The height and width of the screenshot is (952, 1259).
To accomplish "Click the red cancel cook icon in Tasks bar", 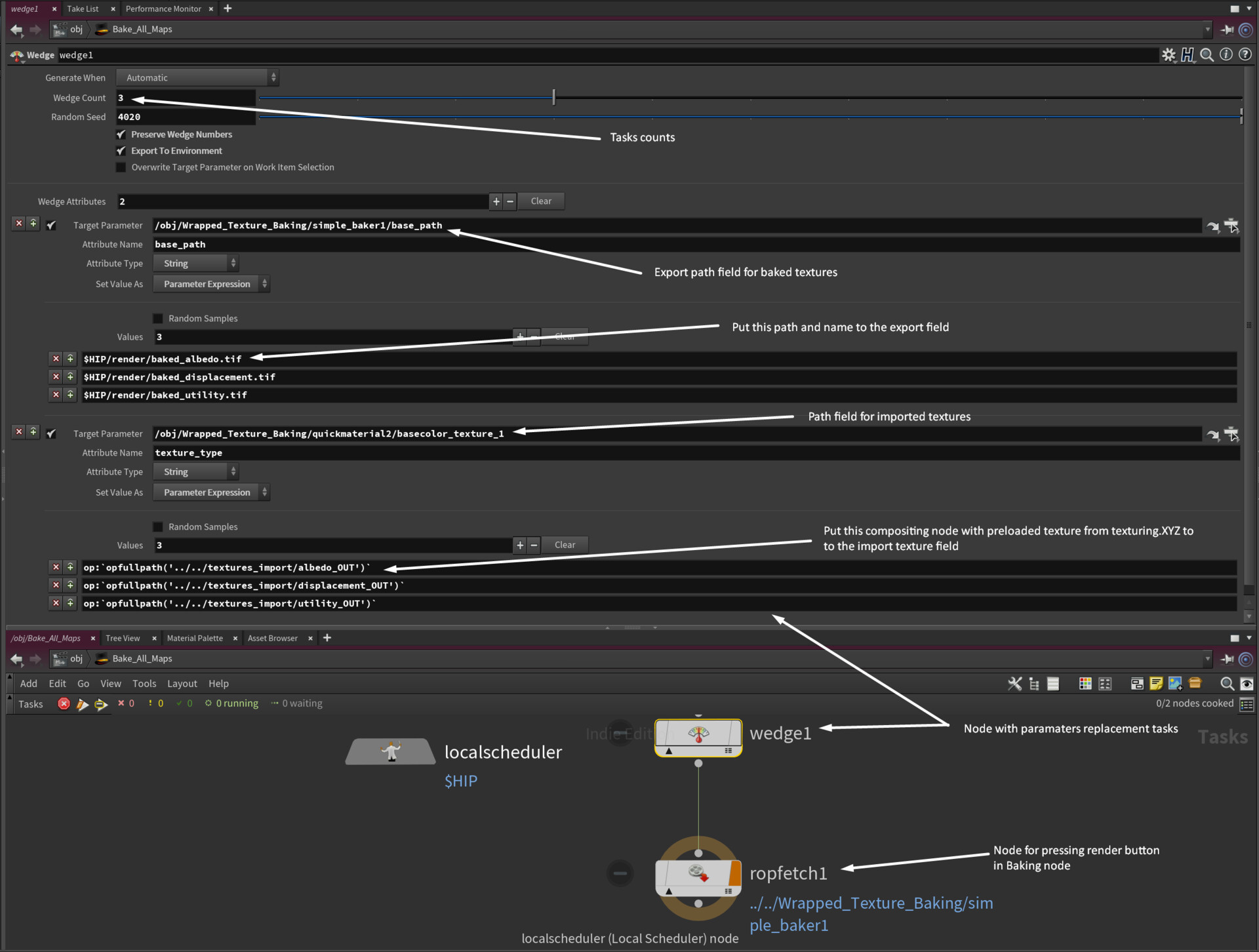I will click(64, 704).
